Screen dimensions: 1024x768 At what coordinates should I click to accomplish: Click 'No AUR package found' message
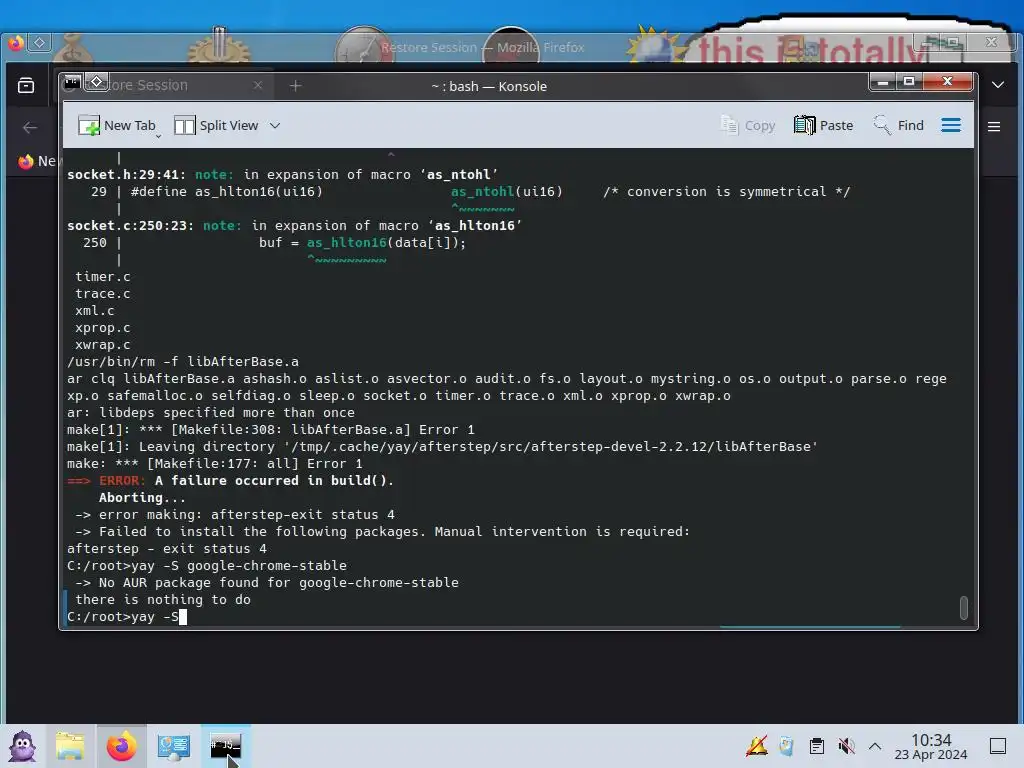click(267, 583)
